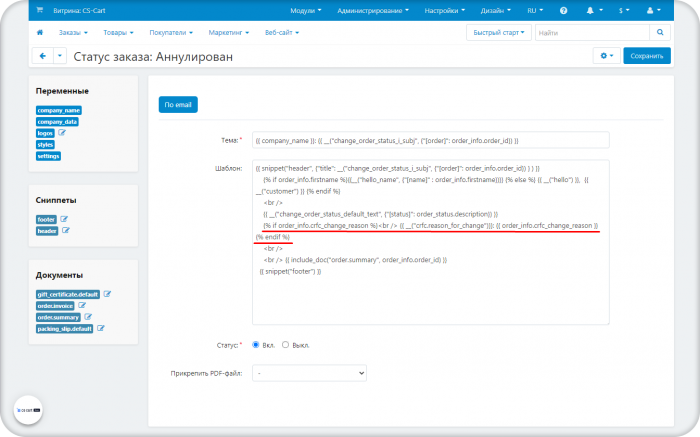This screenshot has height=437, width=700.
Task: Open the RU language selector
Action: 535,10
